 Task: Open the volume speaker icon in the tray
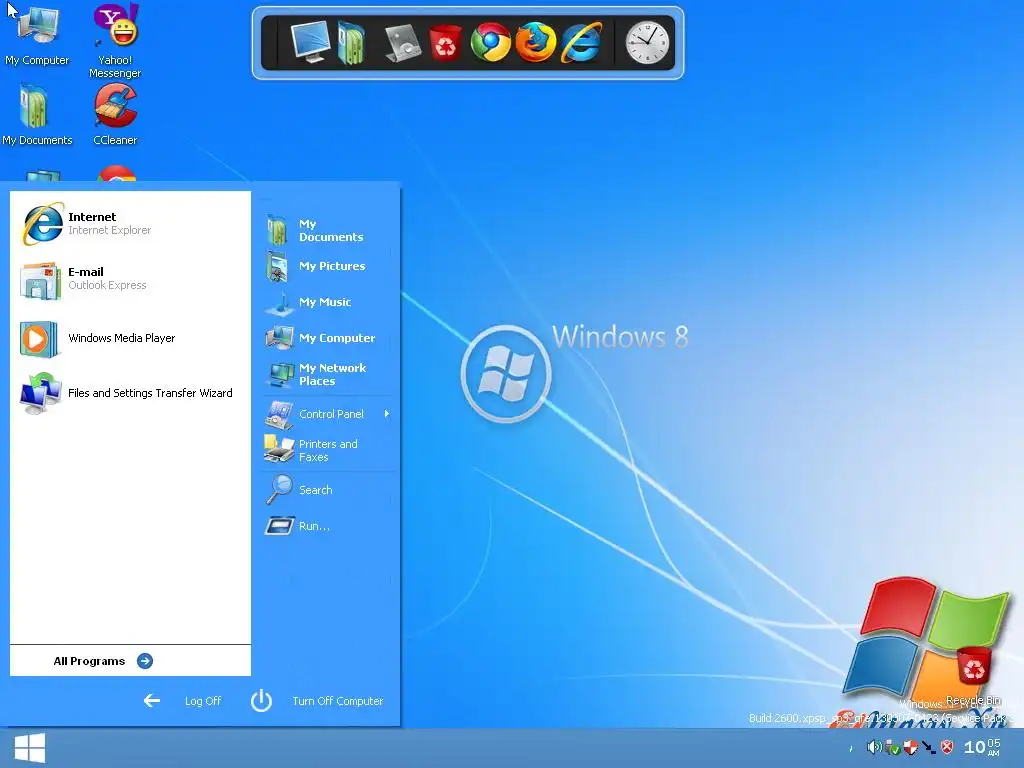(x=873, y=746)
